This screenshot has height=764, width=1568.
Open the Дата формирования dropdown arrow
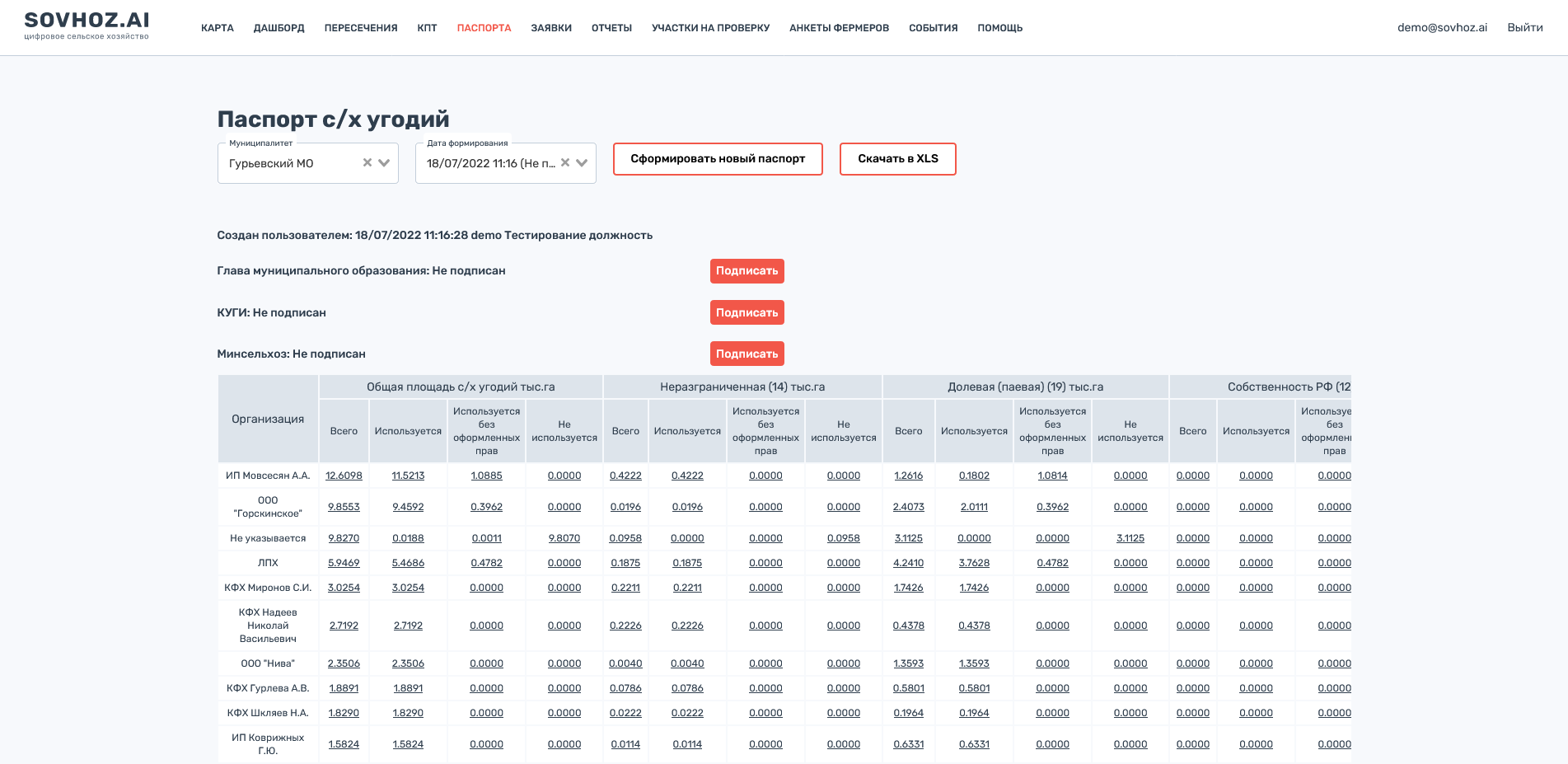[582, 163]
